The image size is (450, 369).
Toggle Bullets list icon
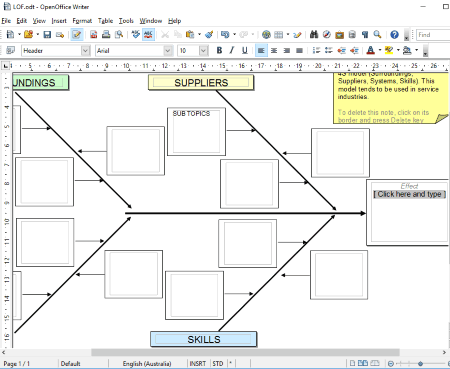(329, 50)
